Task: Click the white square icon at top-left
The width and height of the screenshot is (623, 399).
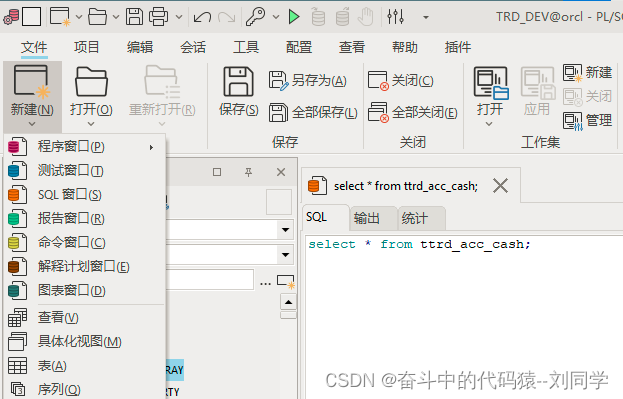Action: [x=31, y=17]
